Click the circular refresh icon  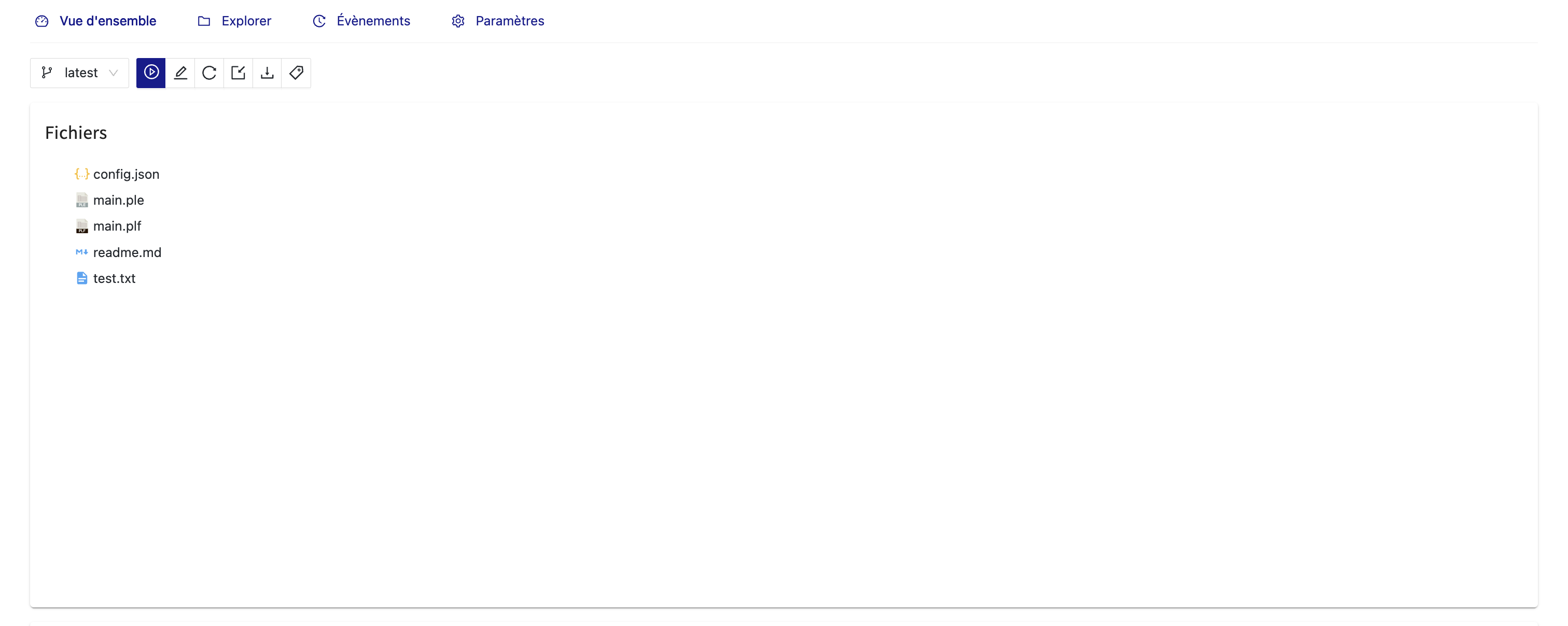tap(209, 73)
